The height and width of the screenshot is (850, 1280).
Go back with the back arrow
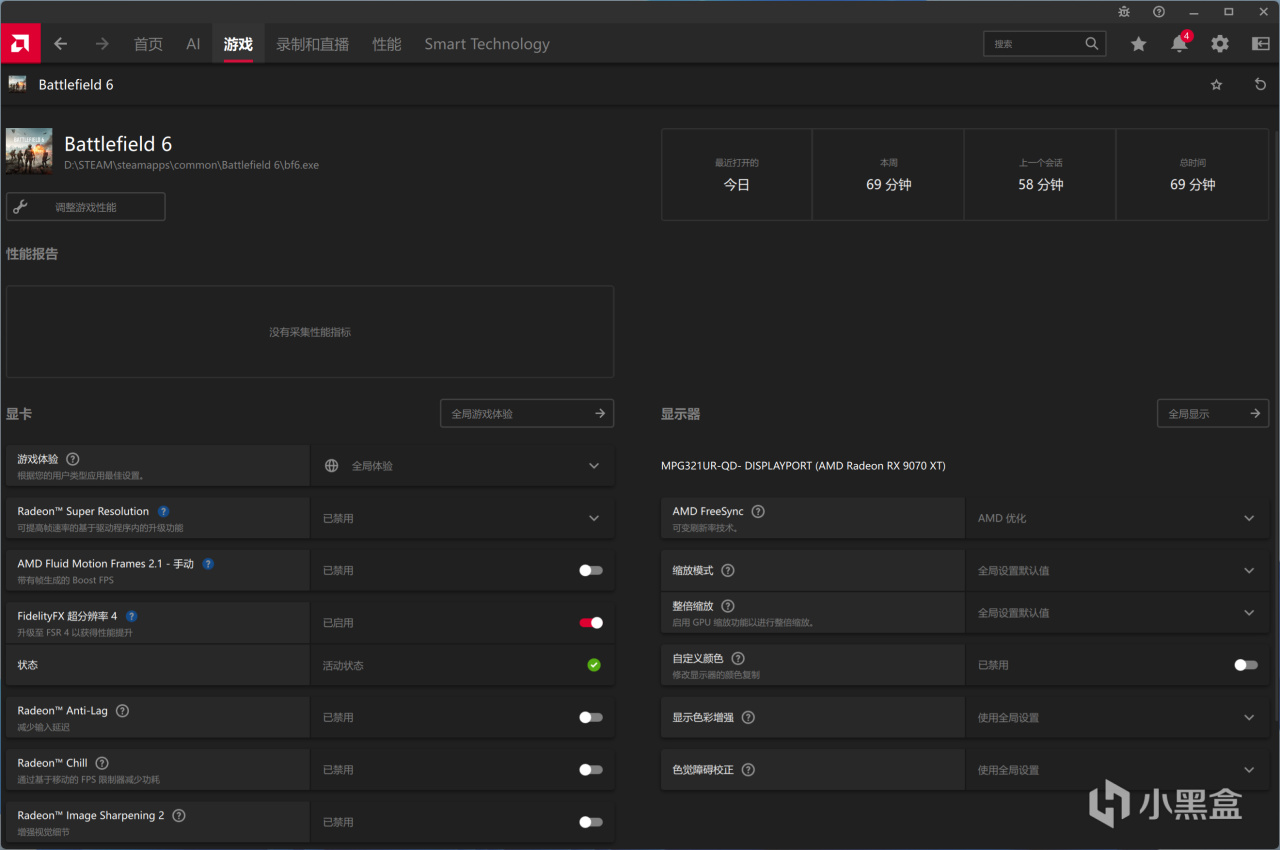pos(61,44)
